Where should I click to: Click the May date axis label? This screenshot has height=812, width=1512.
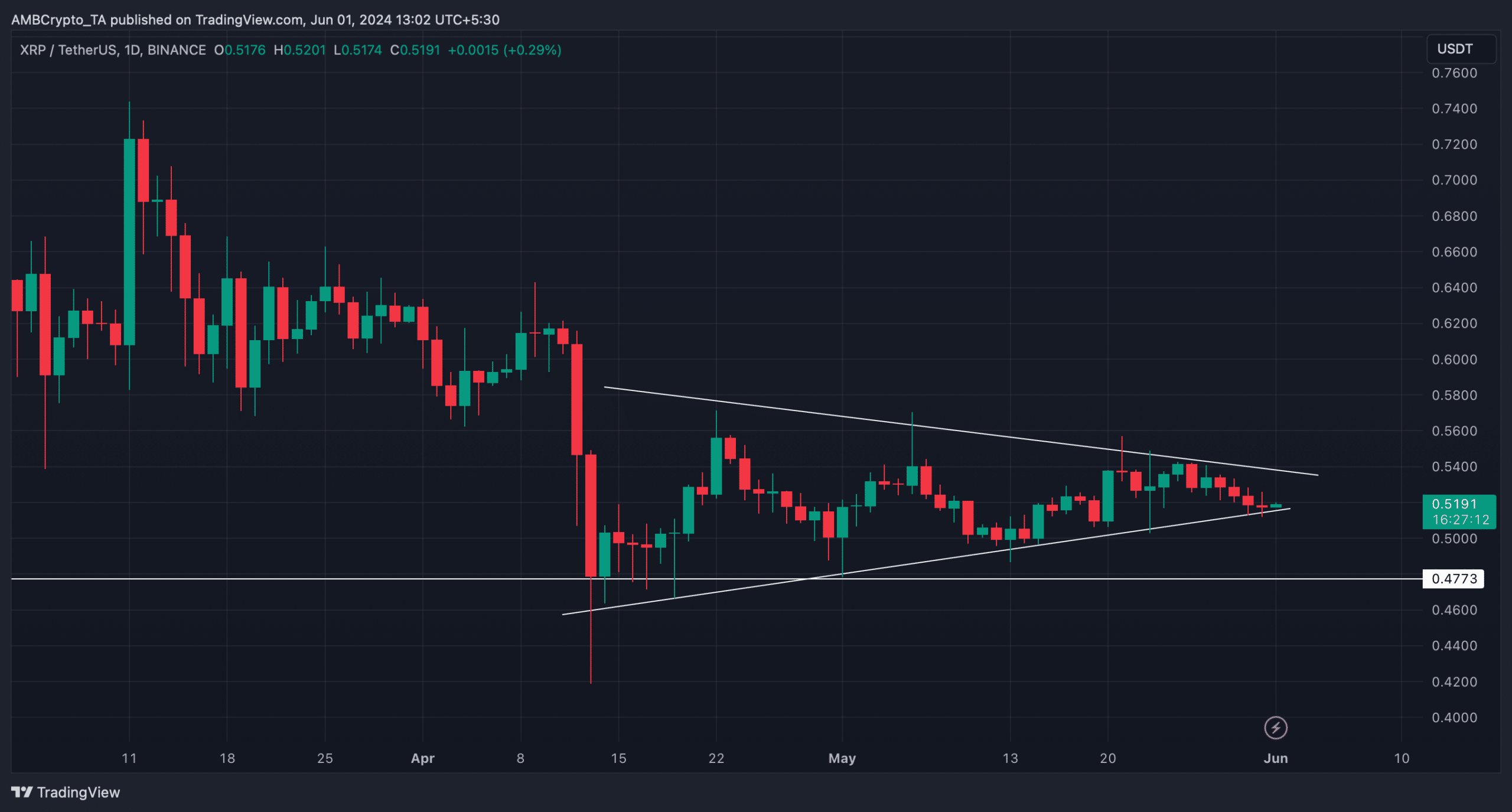click(842, 758)
